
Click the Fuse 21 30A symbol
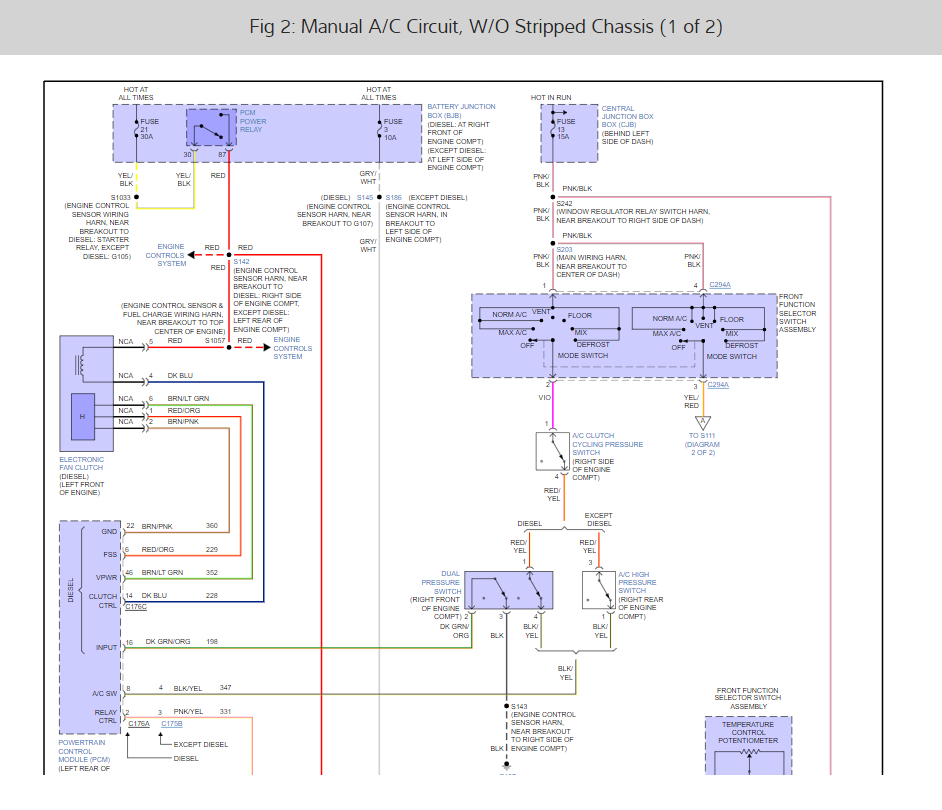(137, 129)
